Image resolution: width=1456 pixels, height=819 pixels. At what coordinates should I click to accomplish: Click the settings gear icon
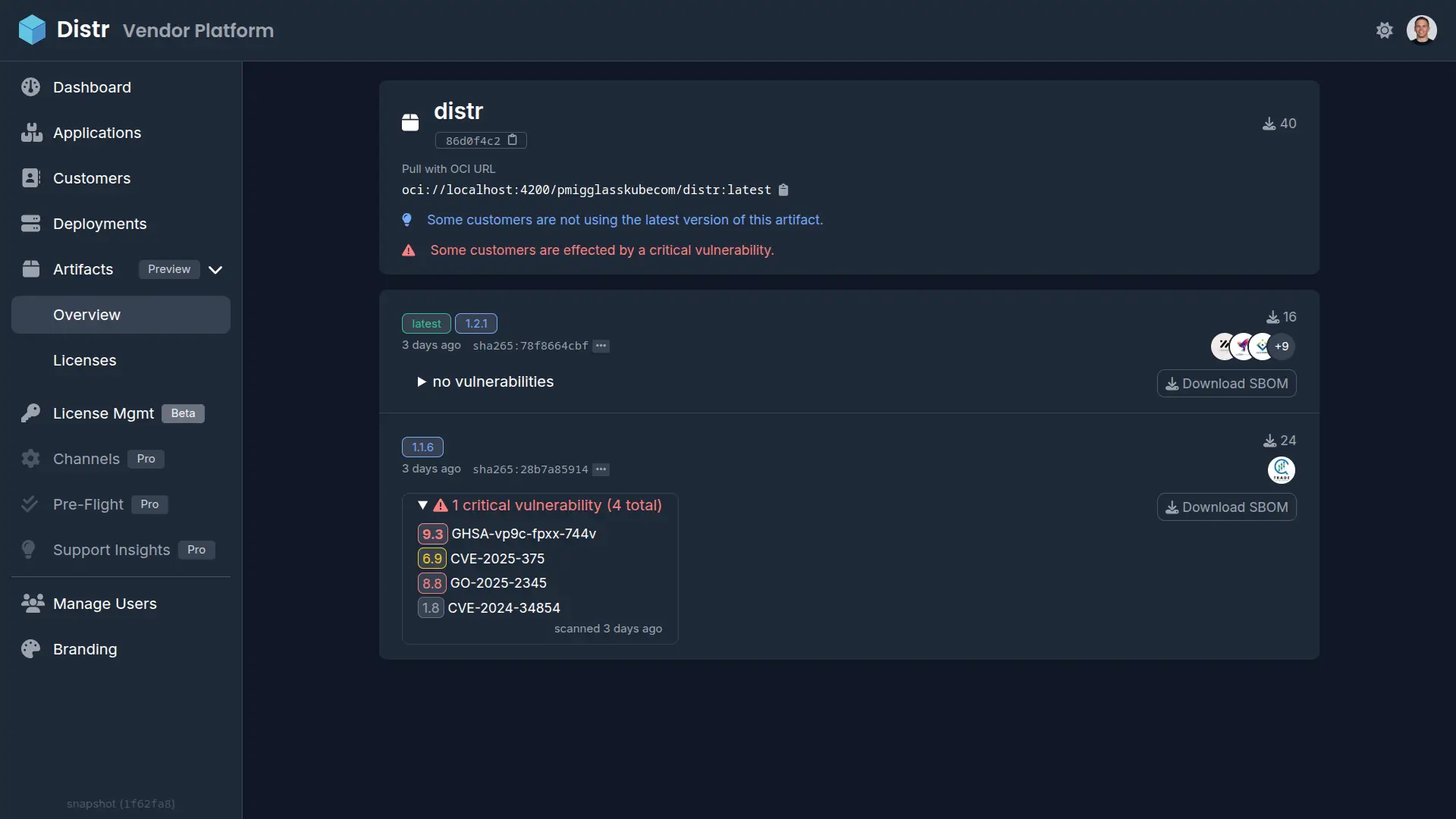point(1385,30)
